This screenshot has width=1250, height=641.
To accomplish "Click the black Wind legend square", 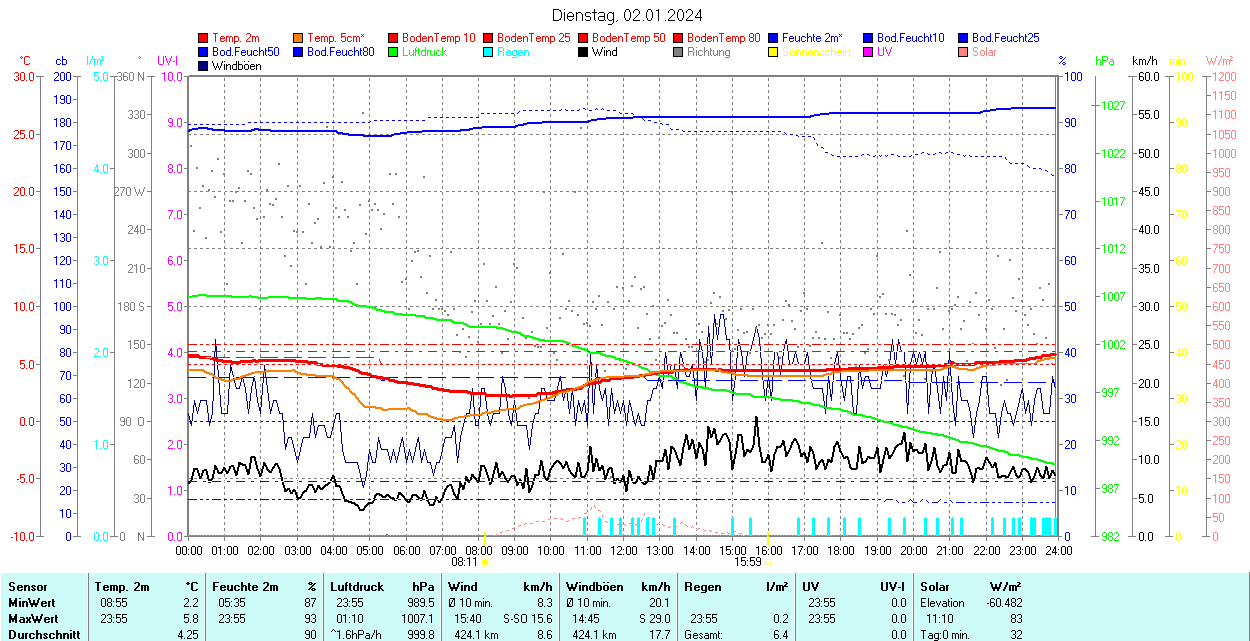I will point(584,52).
